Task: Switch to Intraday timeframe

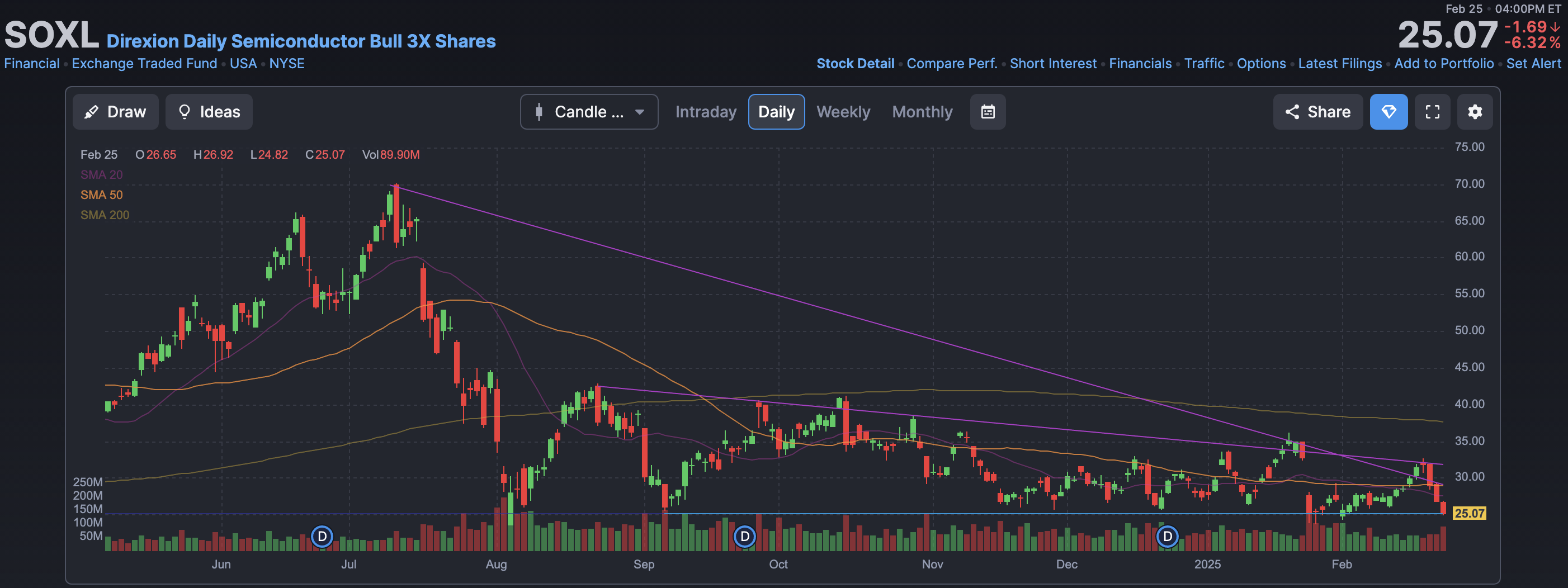Action: click(x=706, y=112)
